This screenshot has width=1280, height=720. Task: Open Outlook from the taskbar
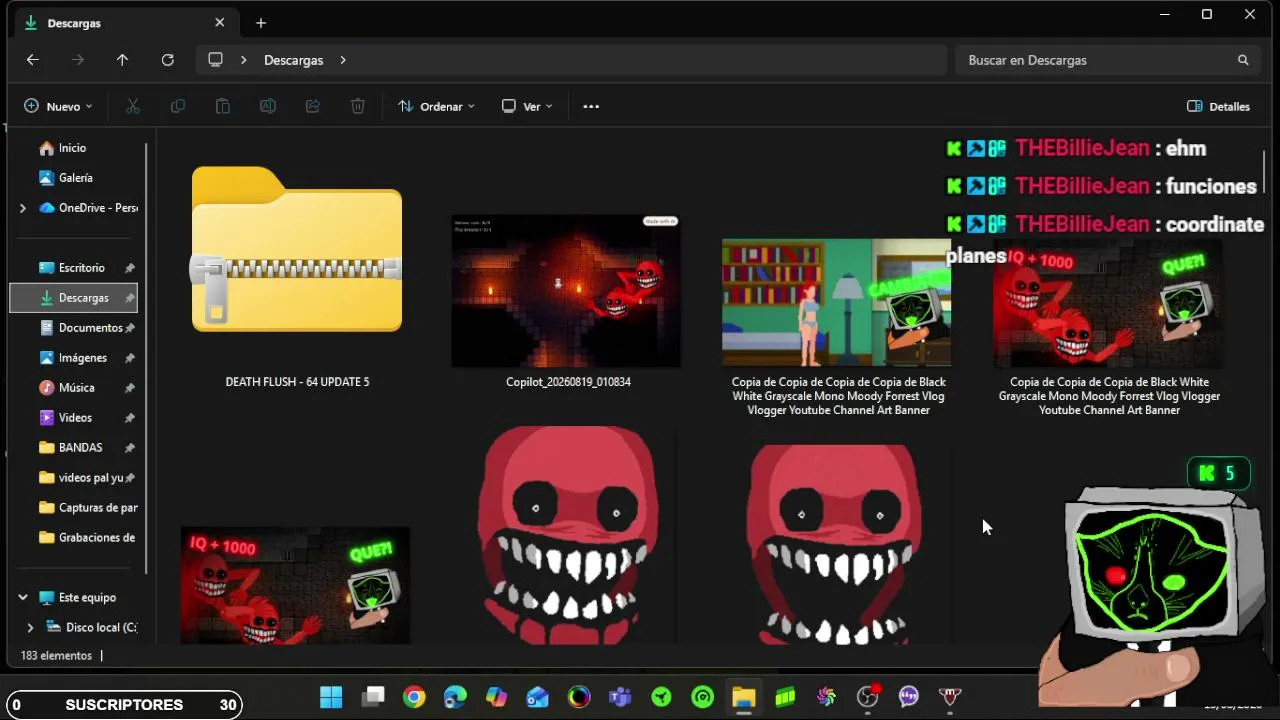[538, 697]
